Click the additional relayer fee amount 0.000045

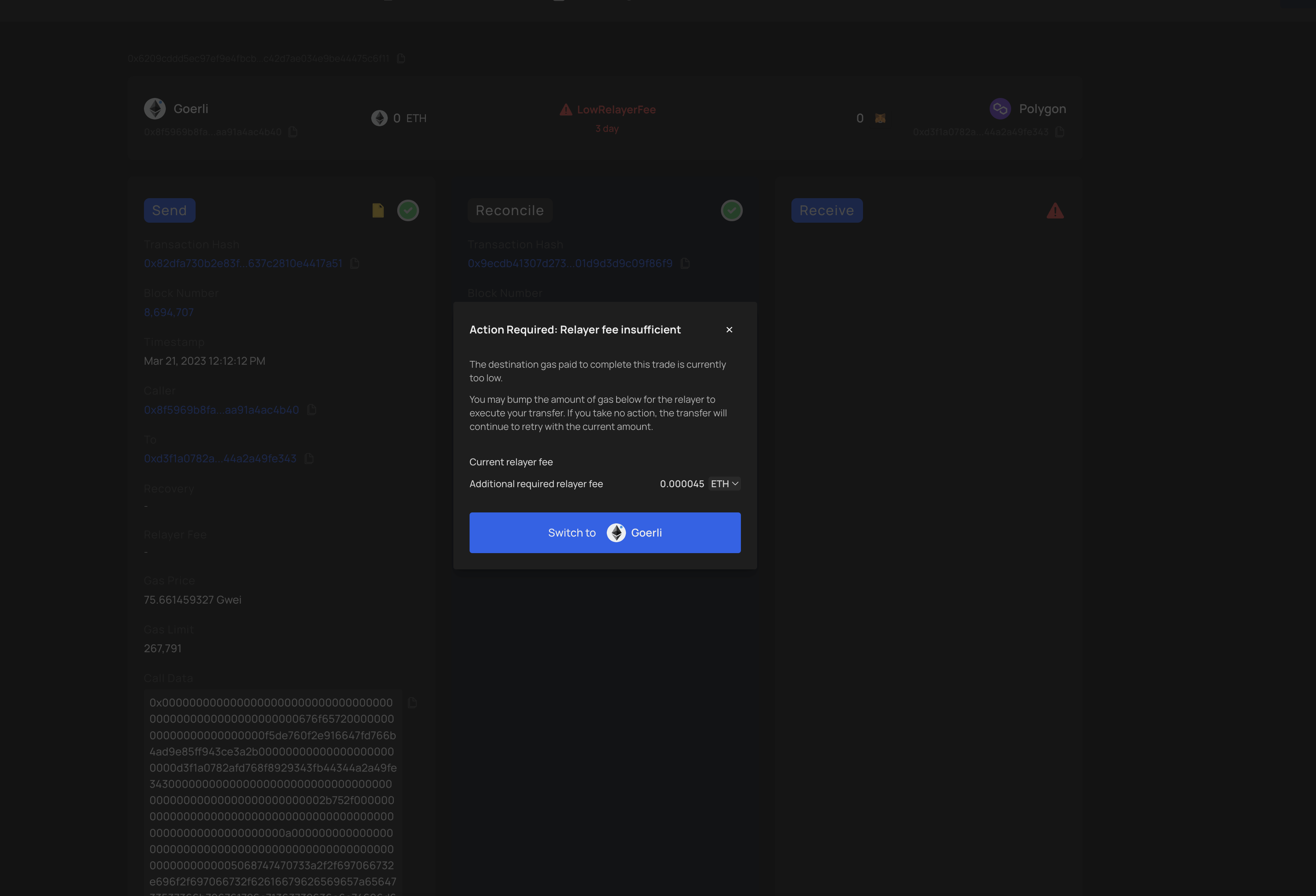point(682,484)
